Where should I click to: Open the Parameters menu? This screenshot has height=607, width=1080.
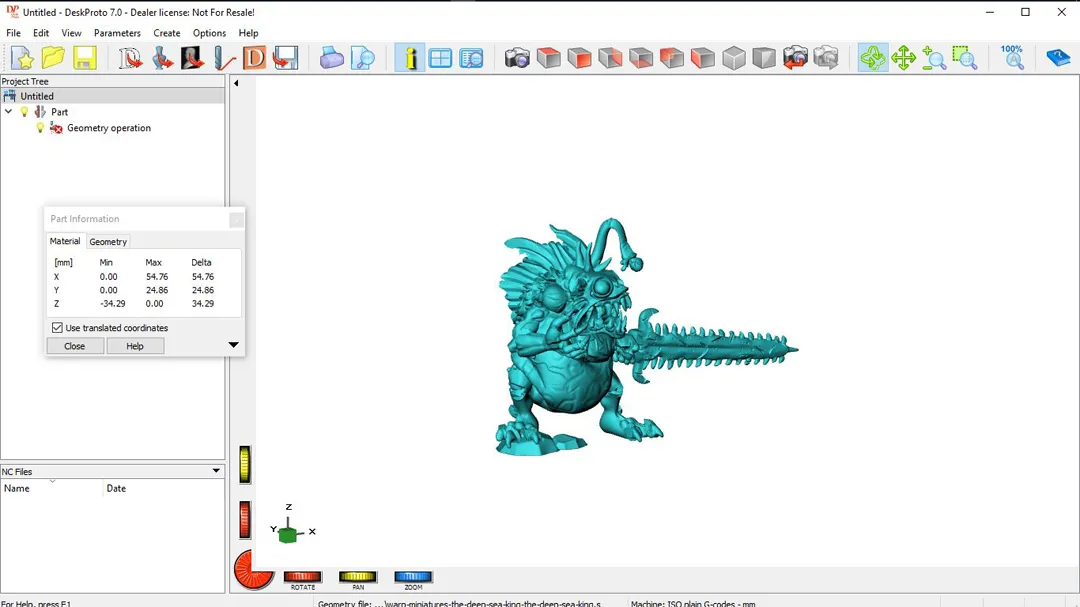pyautogui.click(x=117, y=33)
